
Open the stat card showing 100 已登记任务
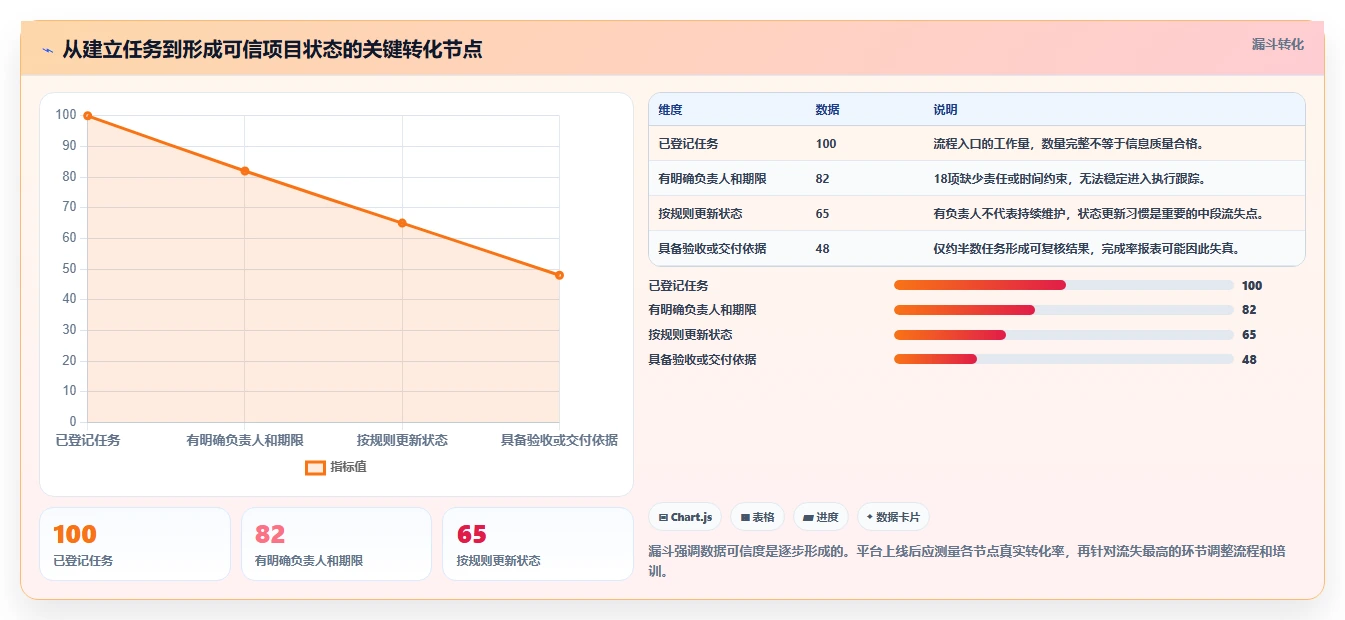[x=135, y=544]
